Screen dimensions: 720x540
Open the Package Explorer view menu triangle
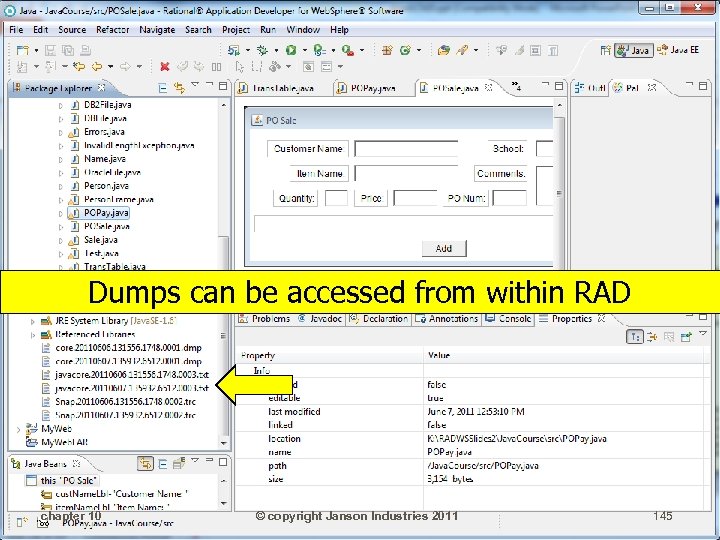(x=195, y=84)
